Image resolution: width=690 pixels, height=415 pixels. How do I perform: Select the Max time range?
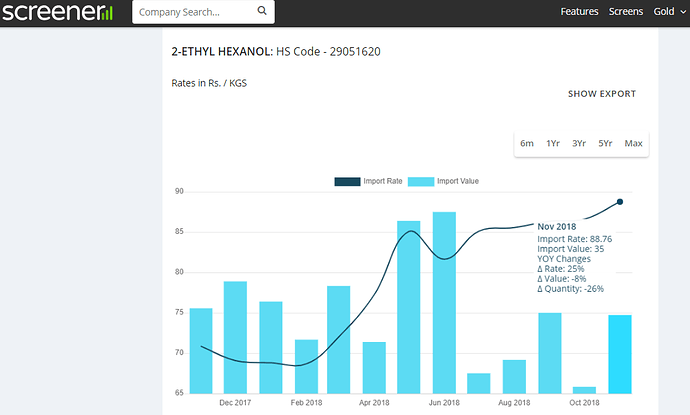click(633, 143)
